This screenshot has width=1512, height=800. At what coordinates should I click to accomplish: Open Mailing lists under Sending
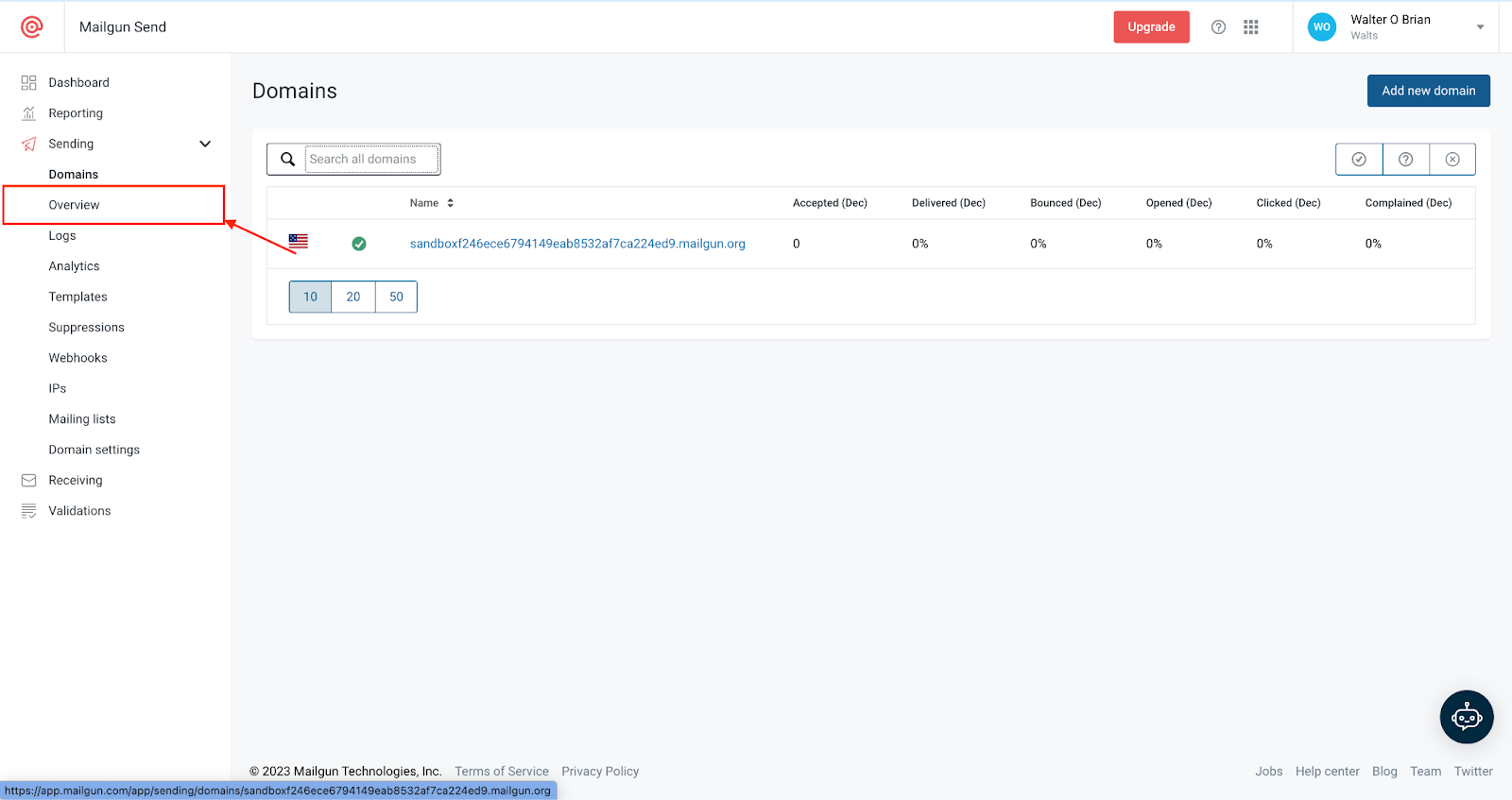pyautogui.click(x=82, y=419)
